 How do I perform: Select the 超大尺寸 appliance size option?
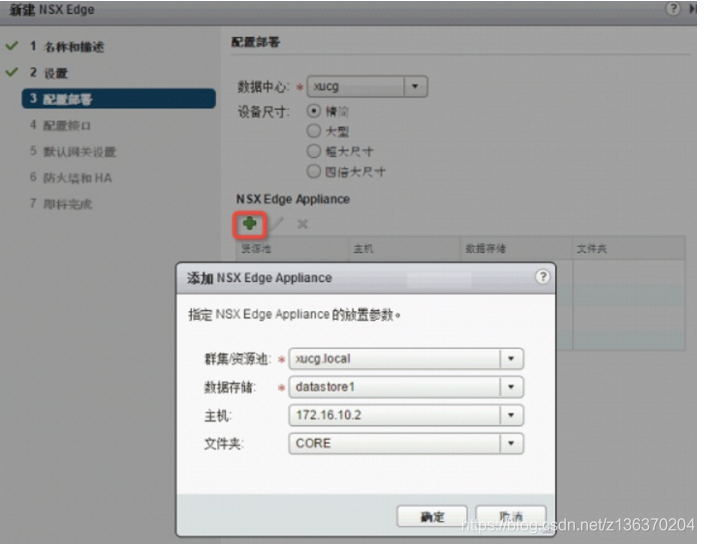click(x=313, y=151)
